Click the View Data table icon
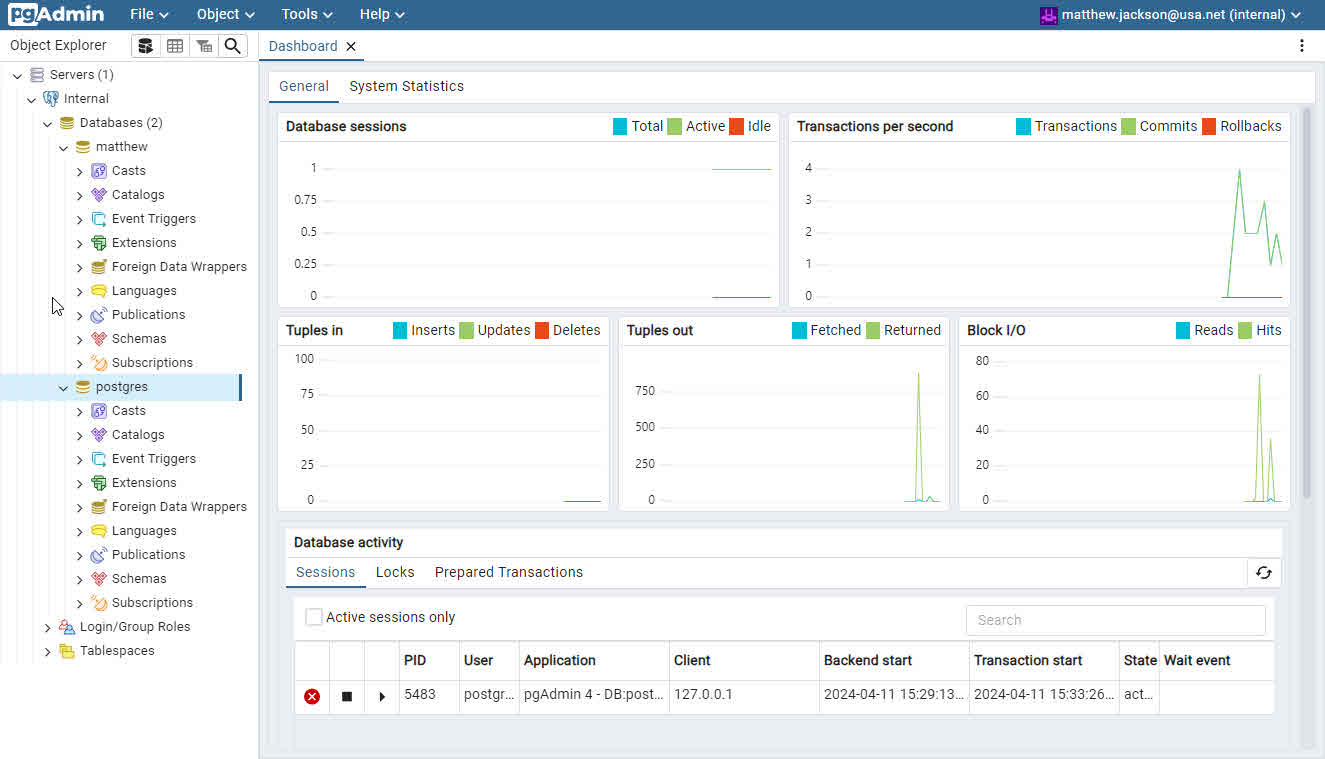The width and height of the screenshot is (1325, 759). [x=175, y=46]
